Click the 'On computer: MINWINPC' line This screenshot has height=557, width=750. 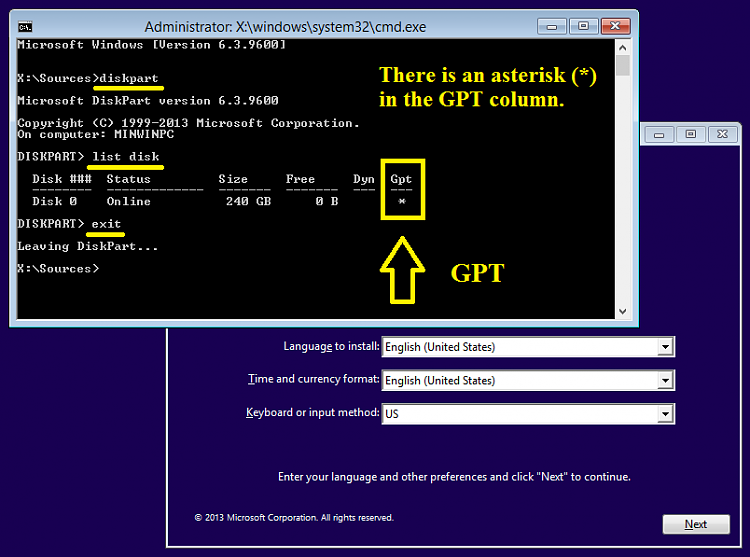tap(96, 134)
